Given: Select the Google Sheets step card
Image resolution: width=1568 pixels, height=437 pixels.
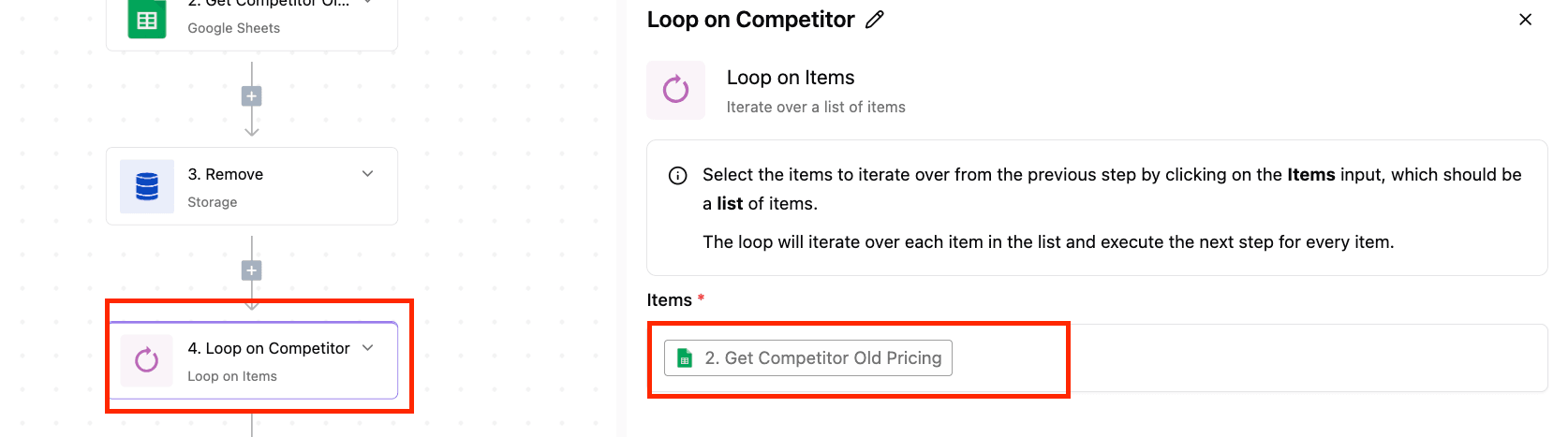Looking at the screenshot, I should click(x=252, y=21).
